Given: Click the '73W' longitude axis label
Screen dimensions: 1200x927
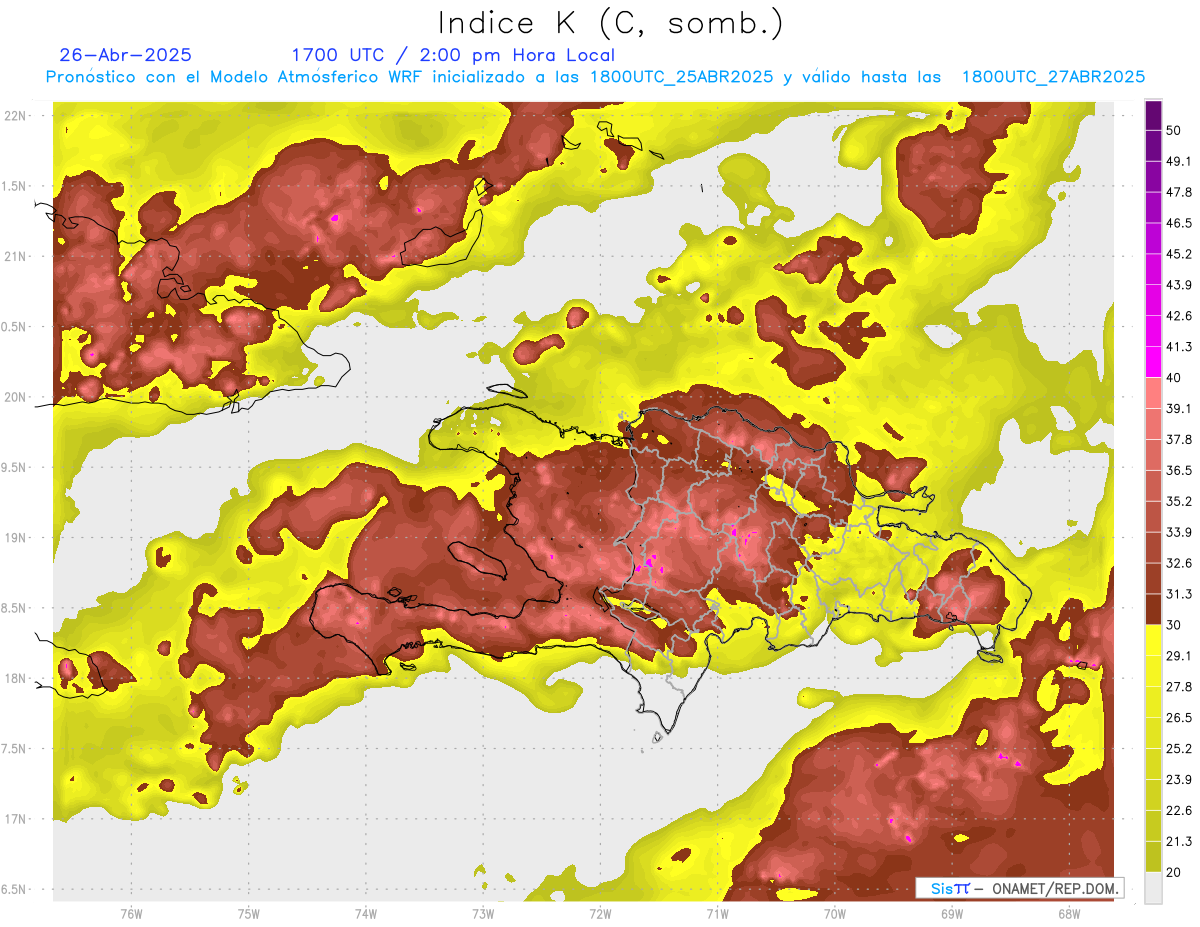Looking at the screenshot, I should click(x=483, y=913).
